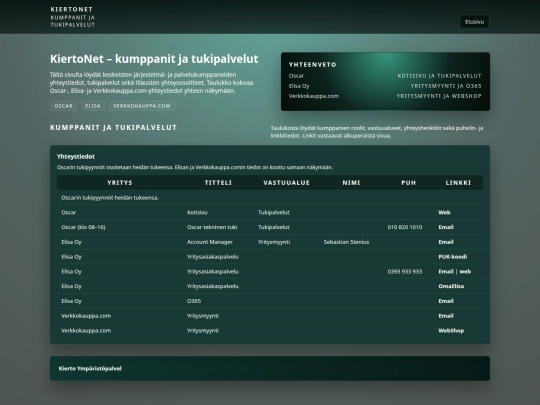This screenshot has height=405, width=540.
Task: Open the KiertoNet site title
Action: 72,9
